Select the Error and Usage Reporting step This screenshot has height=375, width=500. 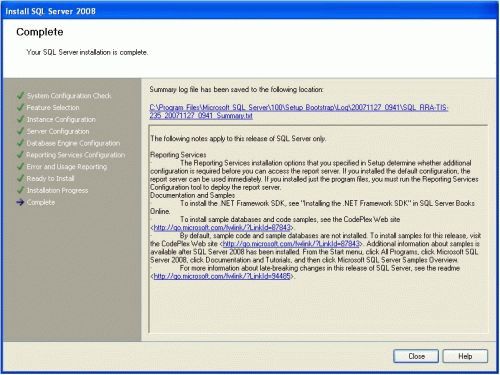tap(67, 167)
